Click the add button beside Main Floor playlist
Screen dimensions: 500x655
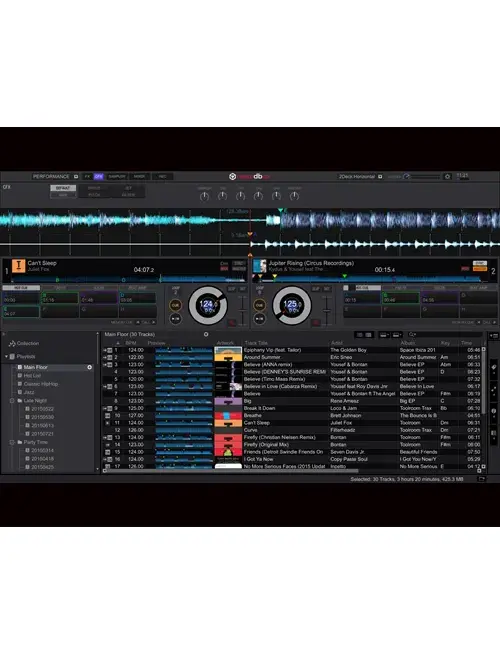[x=89, y=367]
